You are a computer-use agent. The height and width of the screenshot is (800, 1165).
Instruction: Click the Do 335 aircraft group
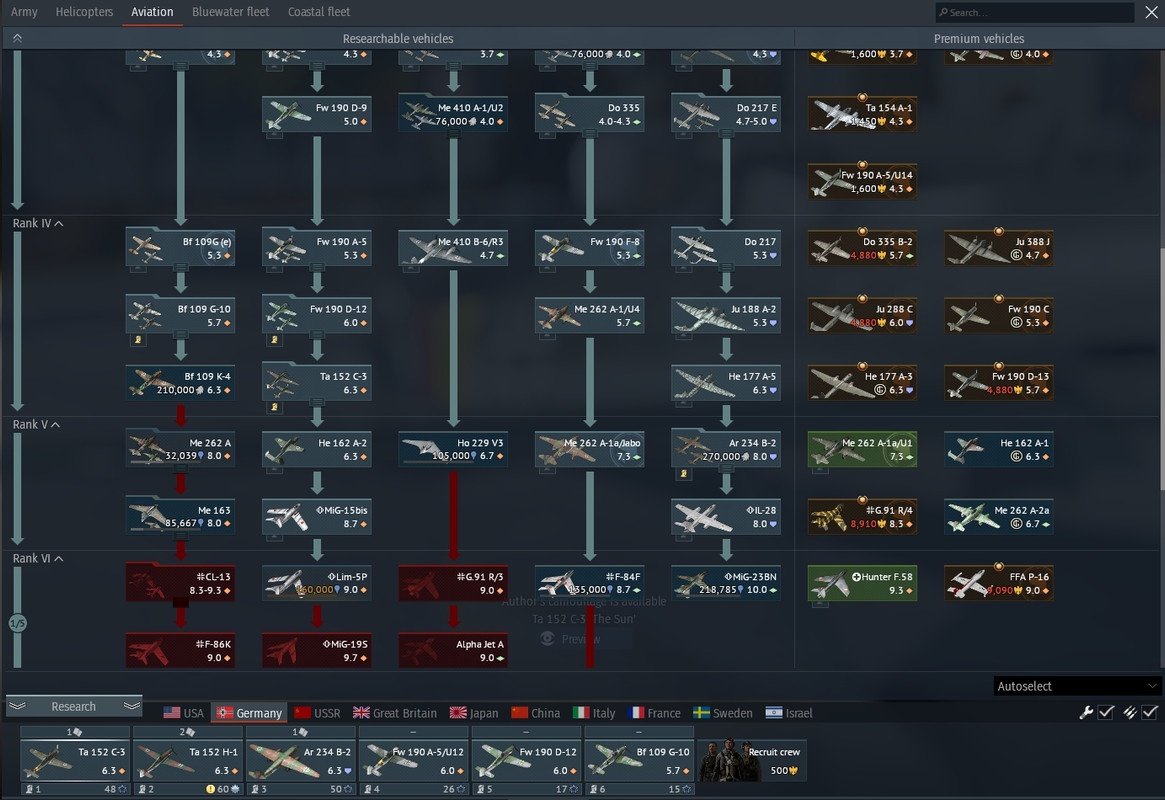pyautogui.click(x=589, y=114)
